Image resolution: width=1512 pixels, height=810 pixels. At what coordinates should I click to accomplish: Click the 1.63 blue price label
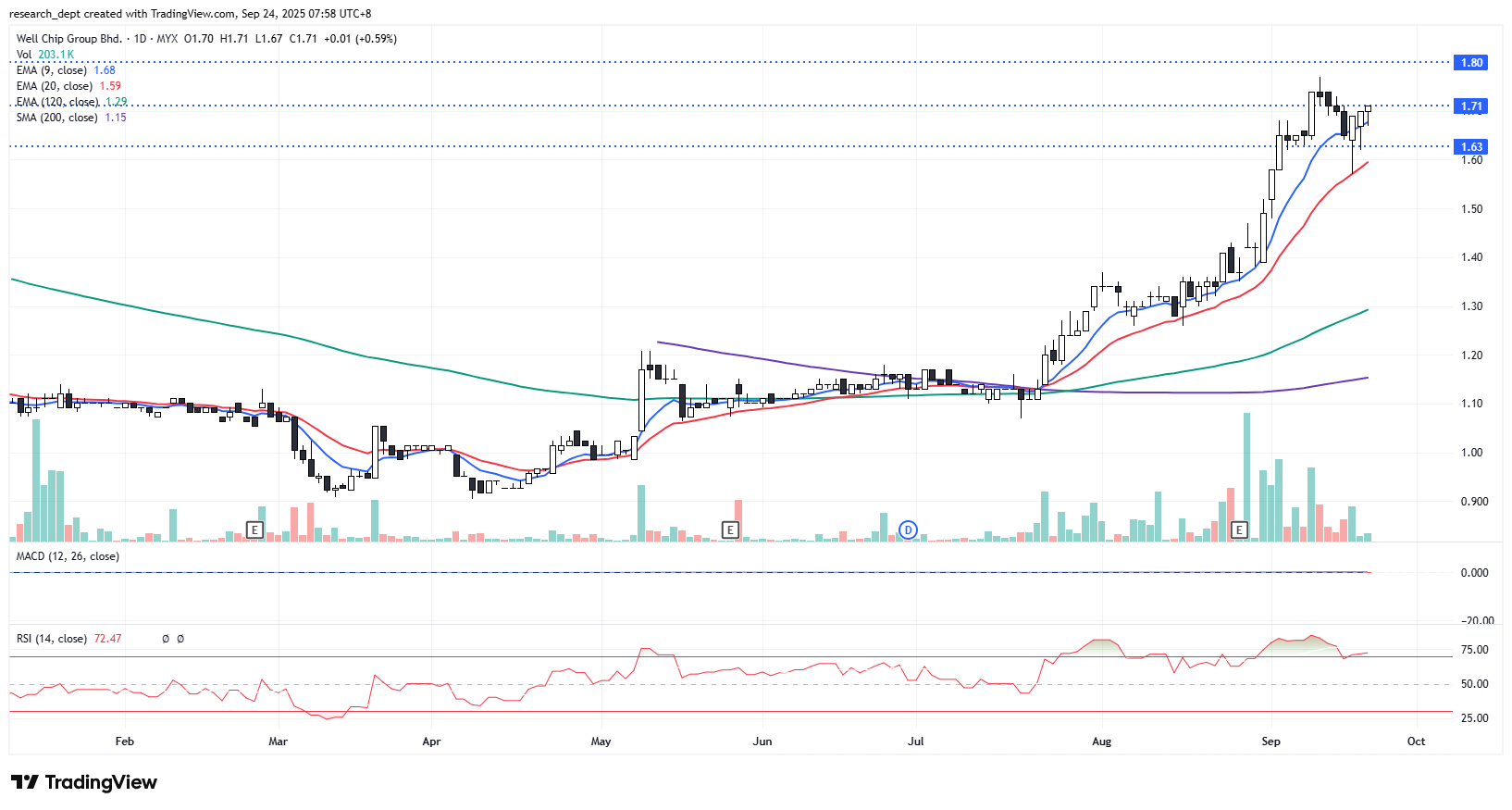1471,147
